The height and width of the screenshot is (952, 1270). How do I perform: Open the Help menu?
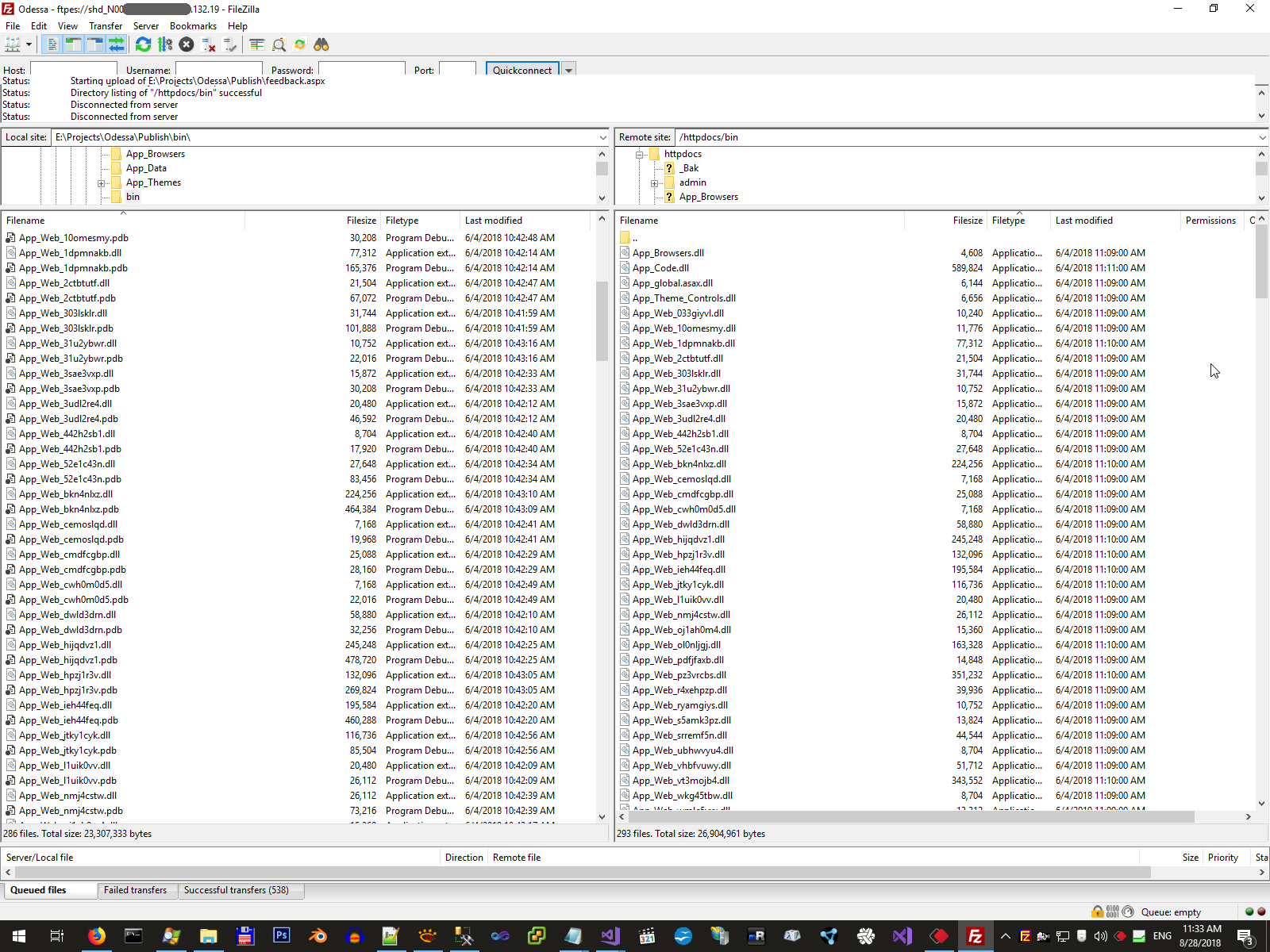pos(238,26)
